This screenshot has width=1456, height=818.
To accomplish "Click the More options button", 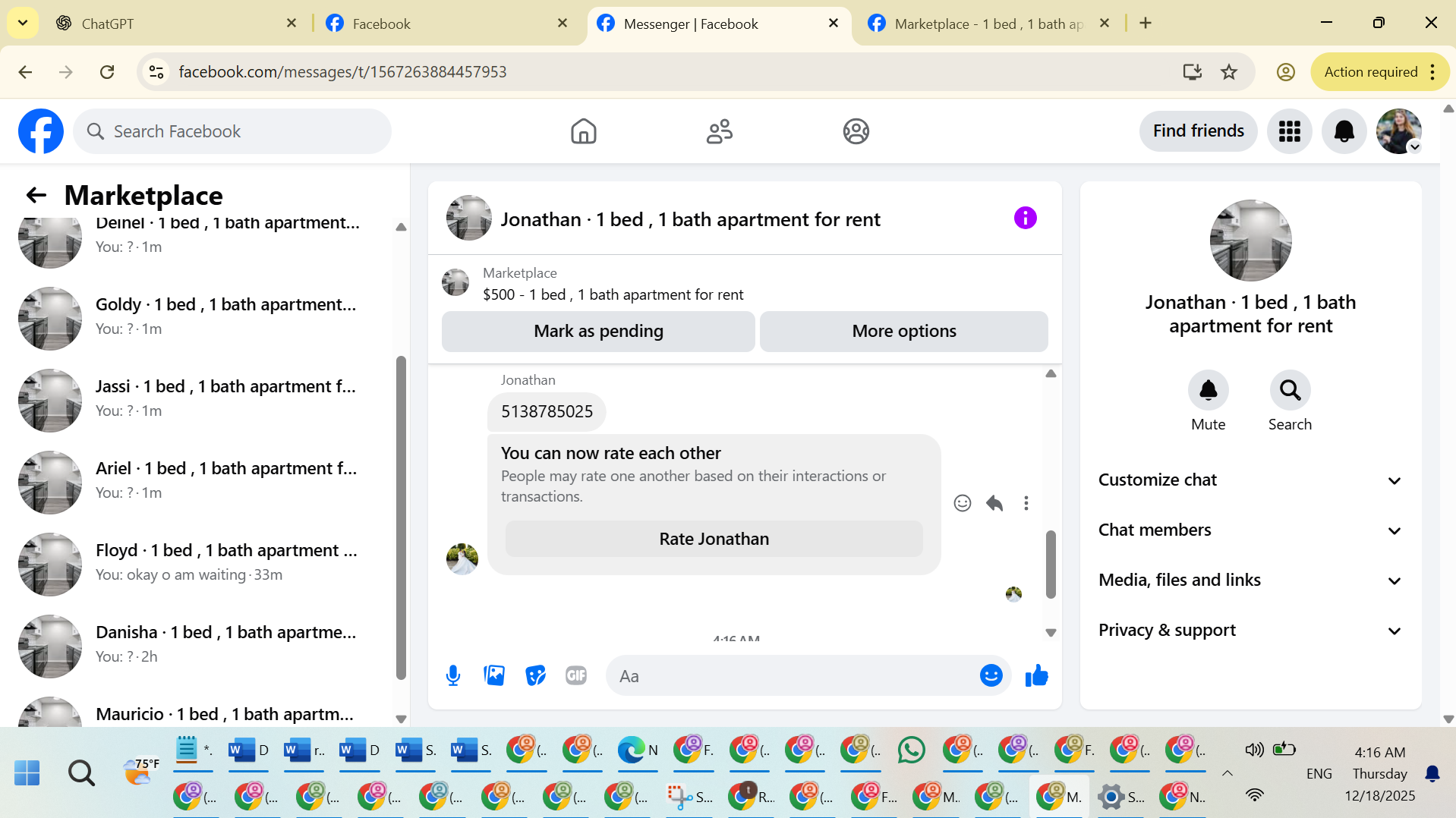I will pos(903,332).
